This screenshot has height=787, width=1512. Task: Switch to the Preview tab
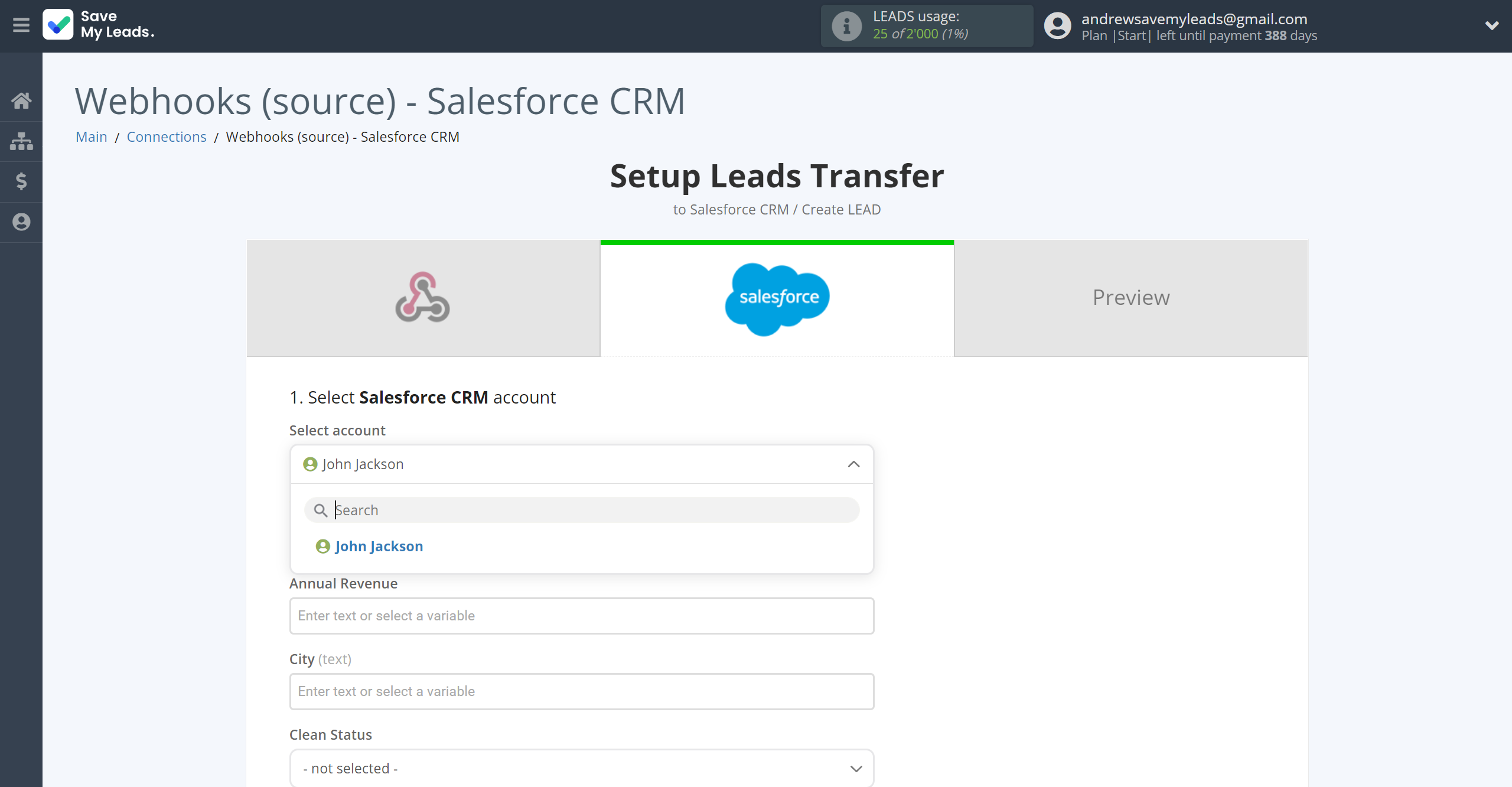pos(1131,298)
